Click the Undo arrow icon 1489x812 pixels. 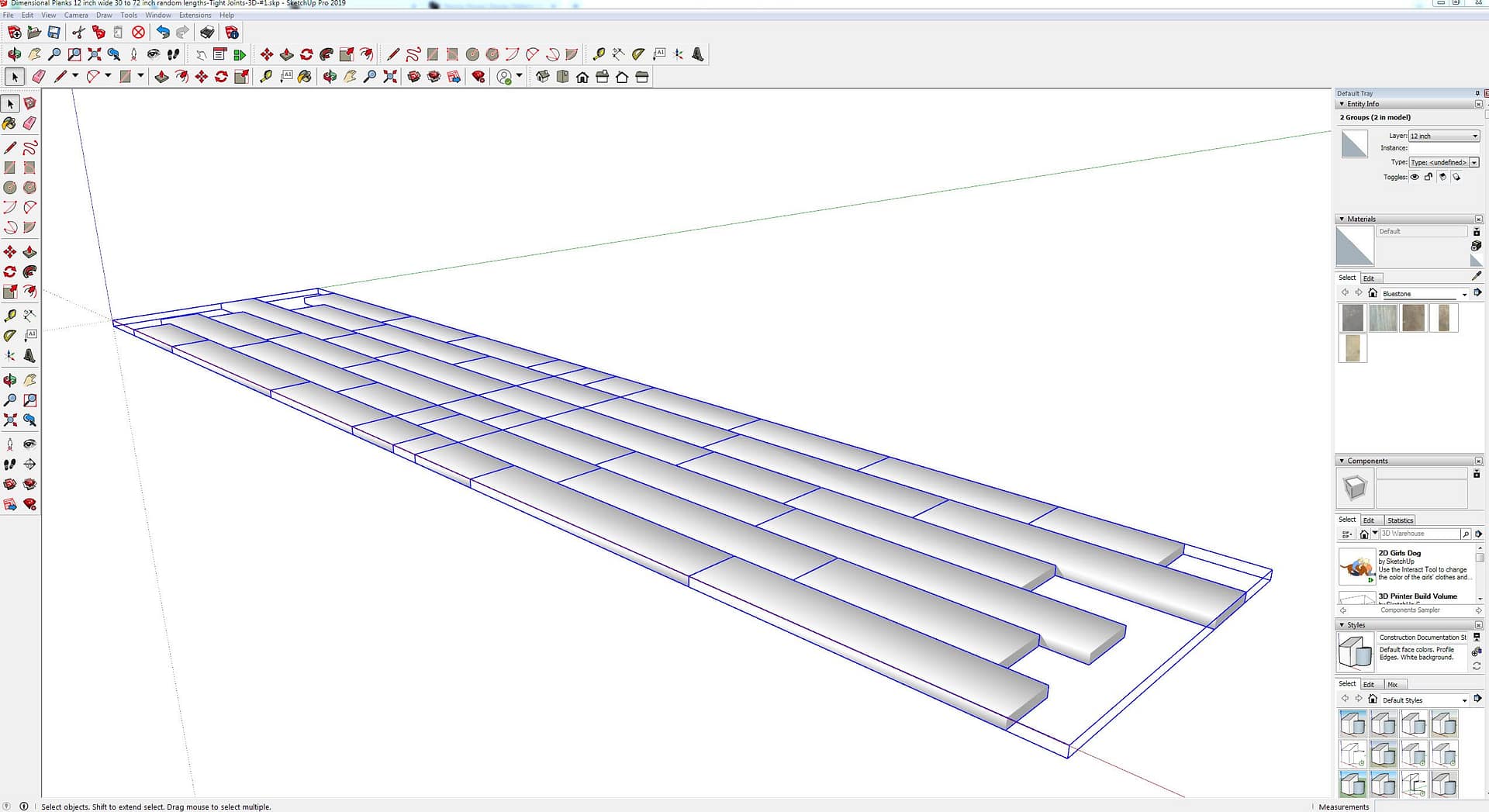click(162, 33)
